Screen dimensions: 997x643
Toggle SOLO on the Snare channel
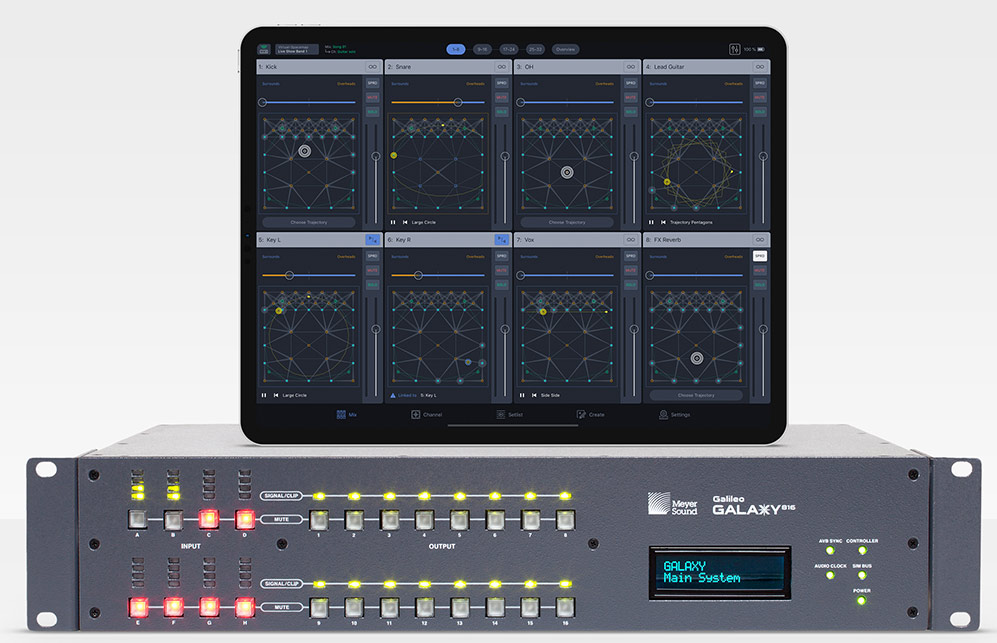(x=502, y=112)
